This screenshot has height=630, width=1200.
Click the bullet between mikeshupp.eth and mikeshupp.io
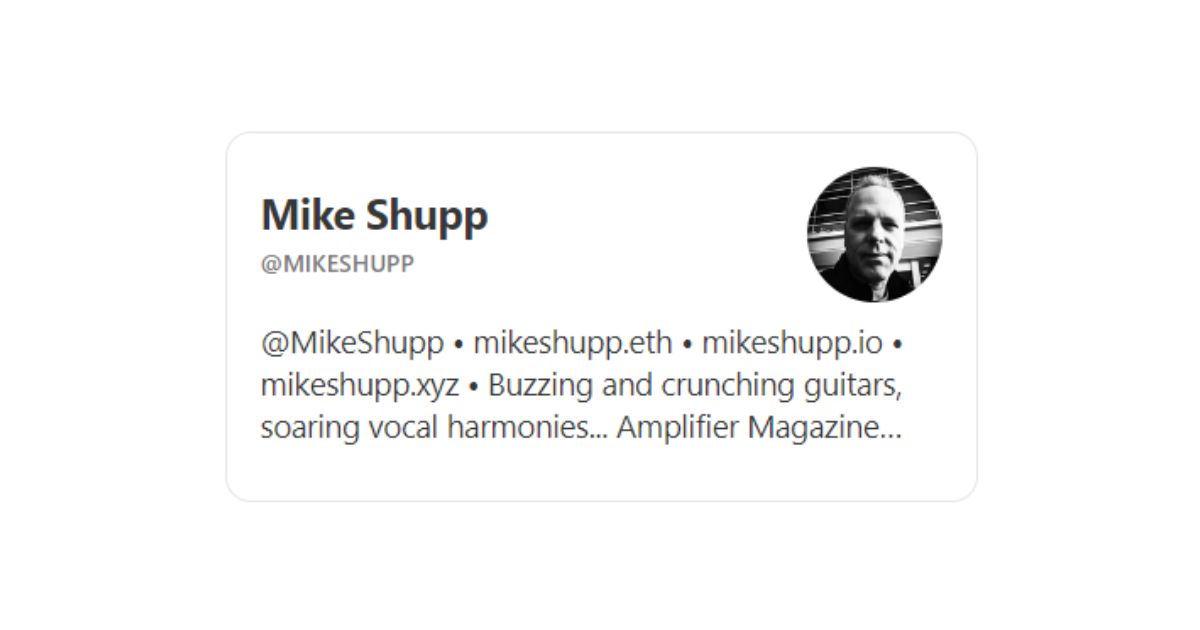coord(687,346)
